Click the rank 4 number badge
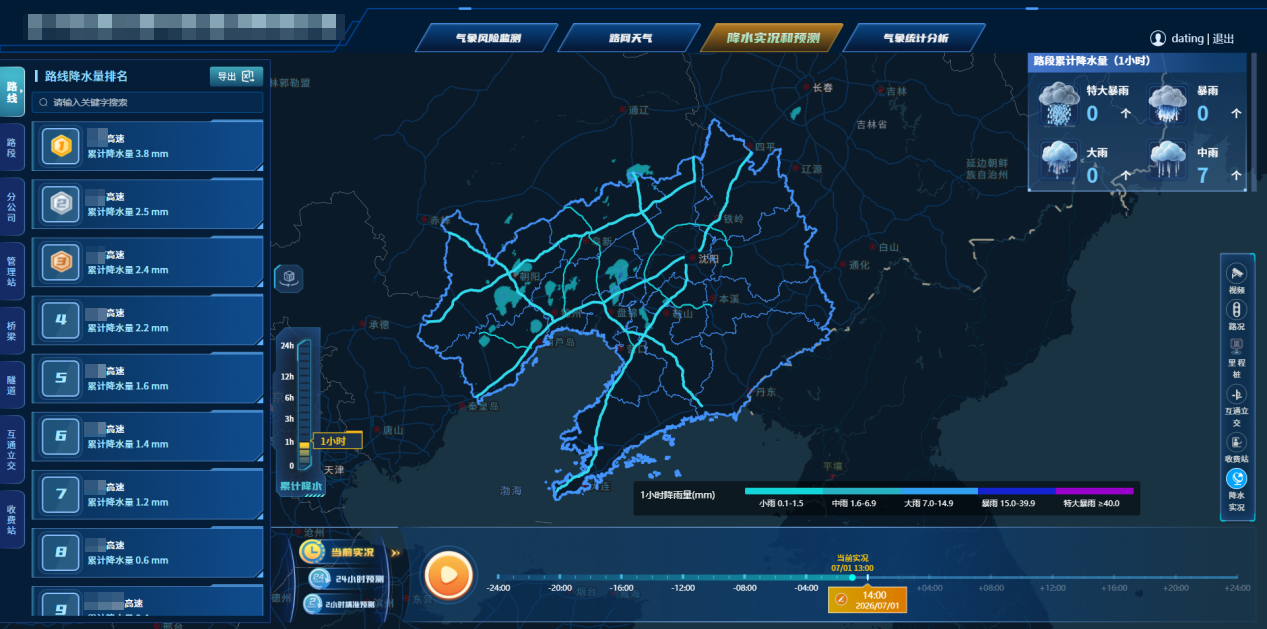 coord(60,320)
